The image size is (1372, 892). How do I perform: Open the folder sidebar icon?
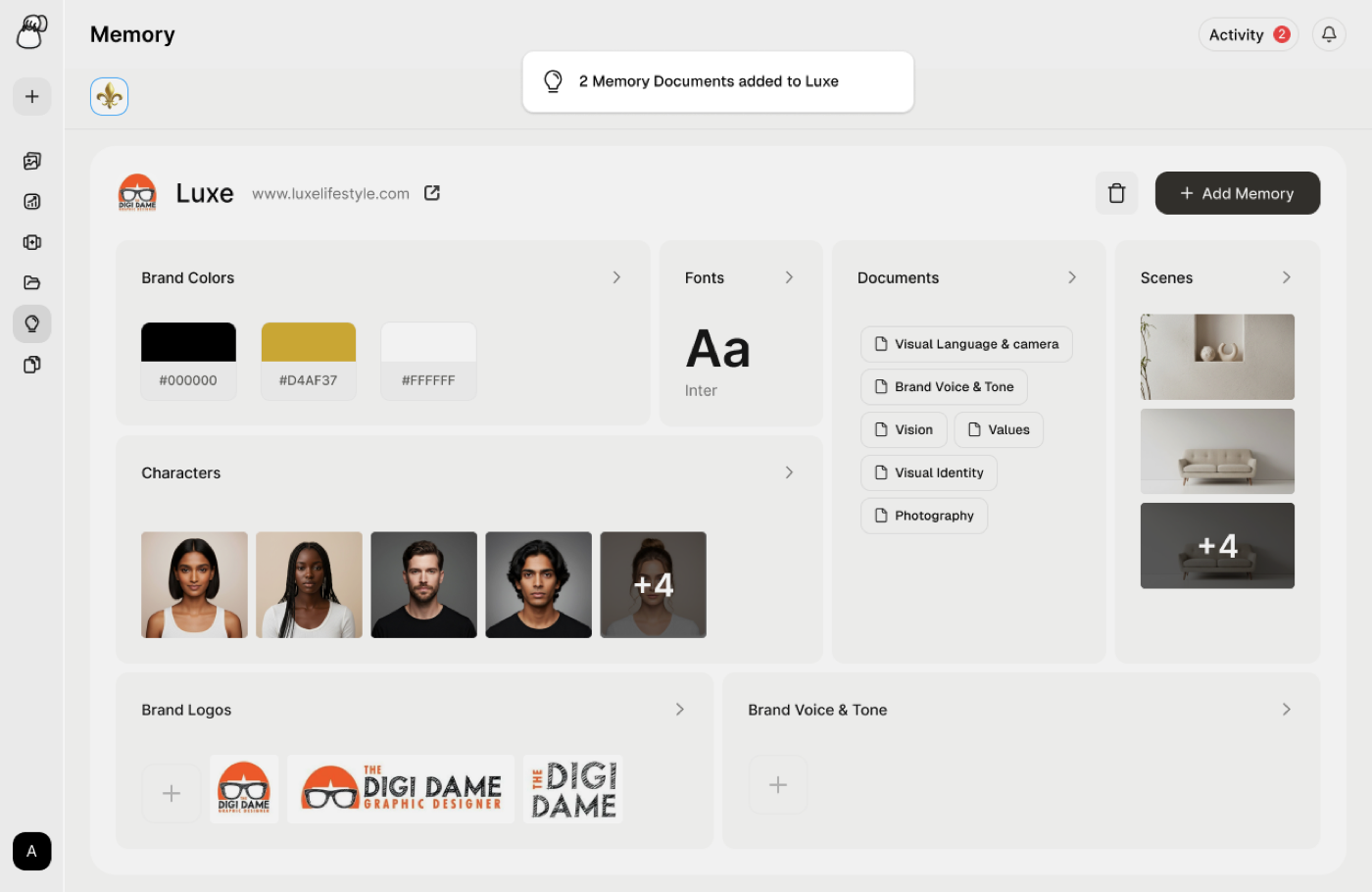32,282
